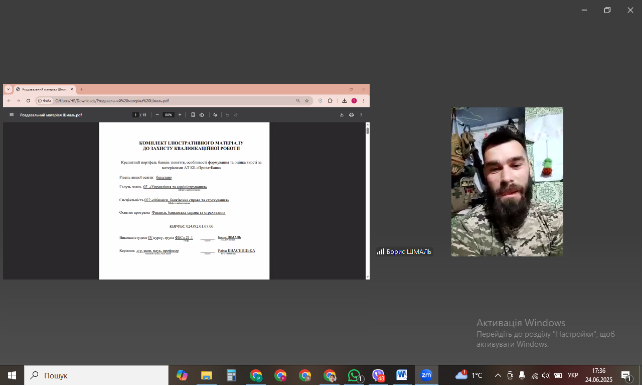Show hidden system tray icons
This screenshot has width=643, height=386.
tap(498, 375)
